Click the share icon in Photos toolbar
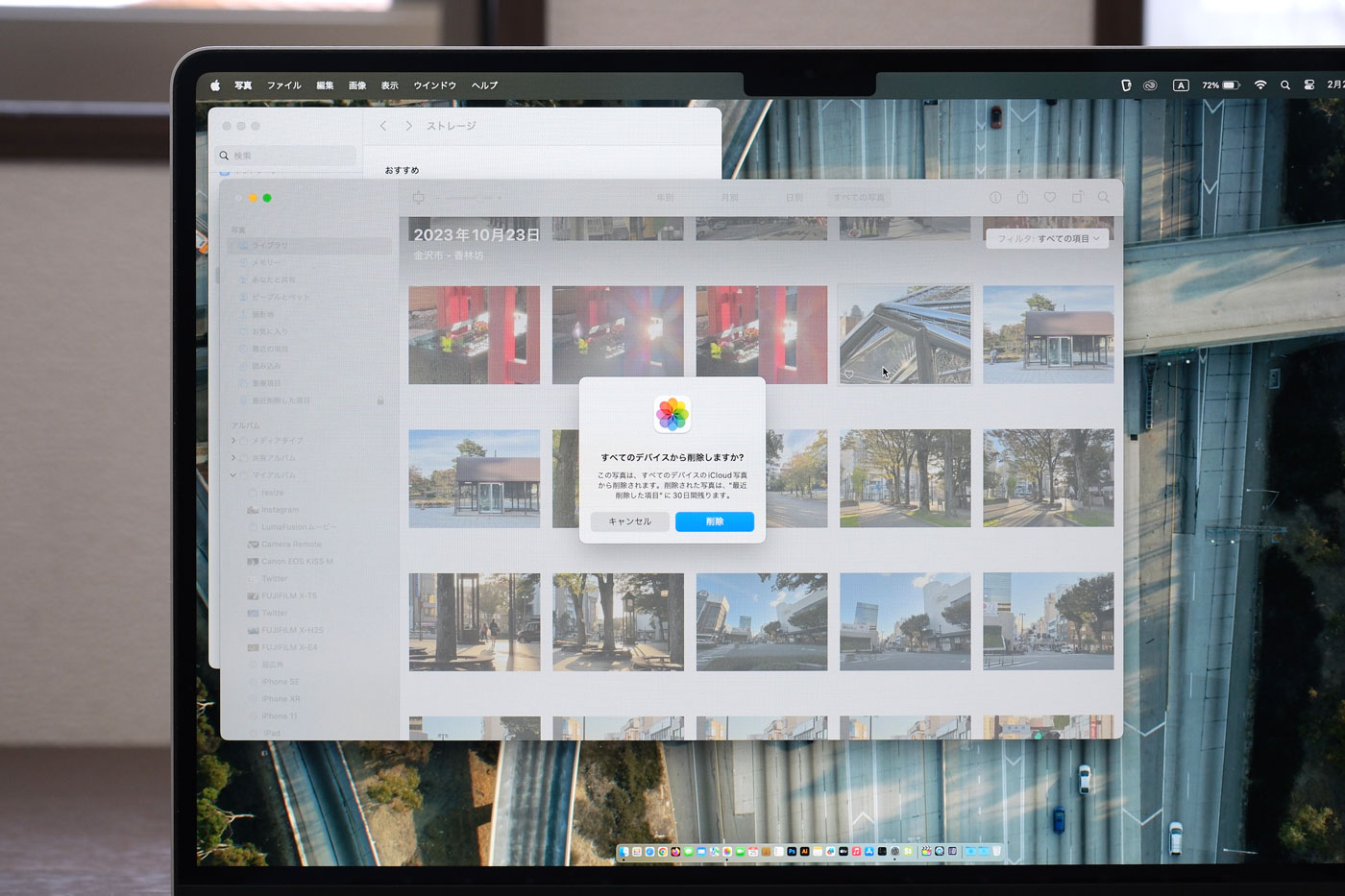This screenshot has width=1345, height=896. coord(1022,197)
